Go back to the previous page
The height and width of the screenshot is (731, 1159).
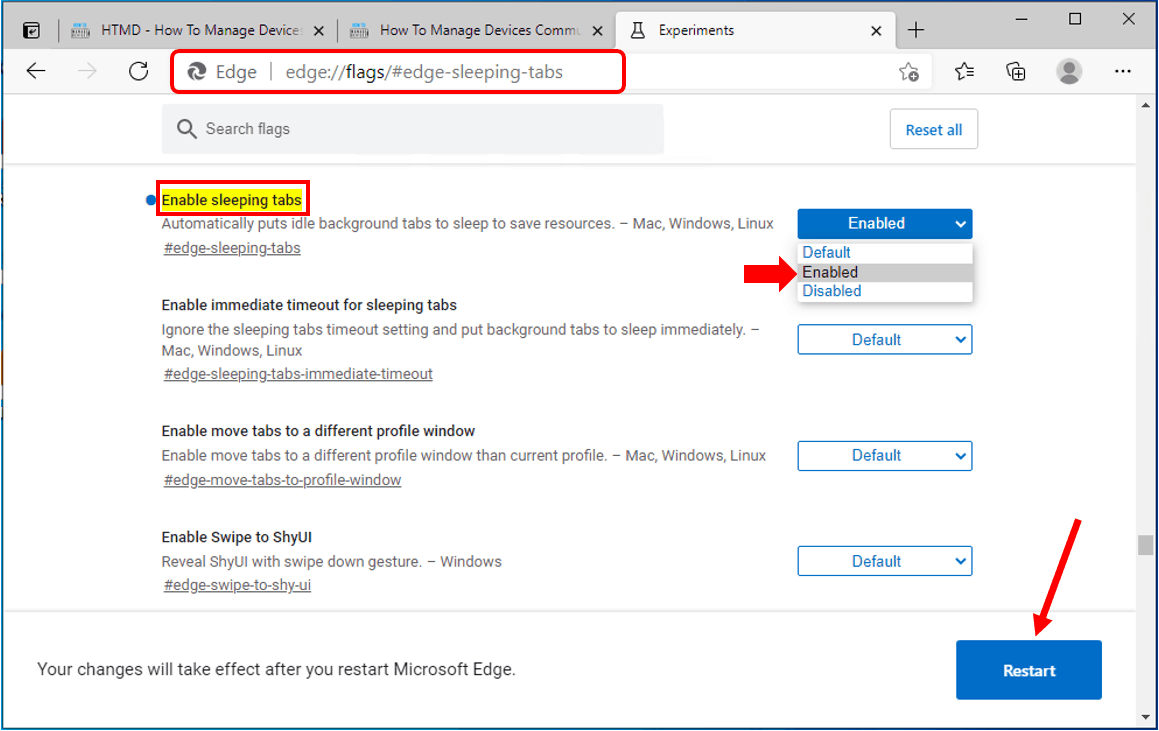click(x=36, y=71)
